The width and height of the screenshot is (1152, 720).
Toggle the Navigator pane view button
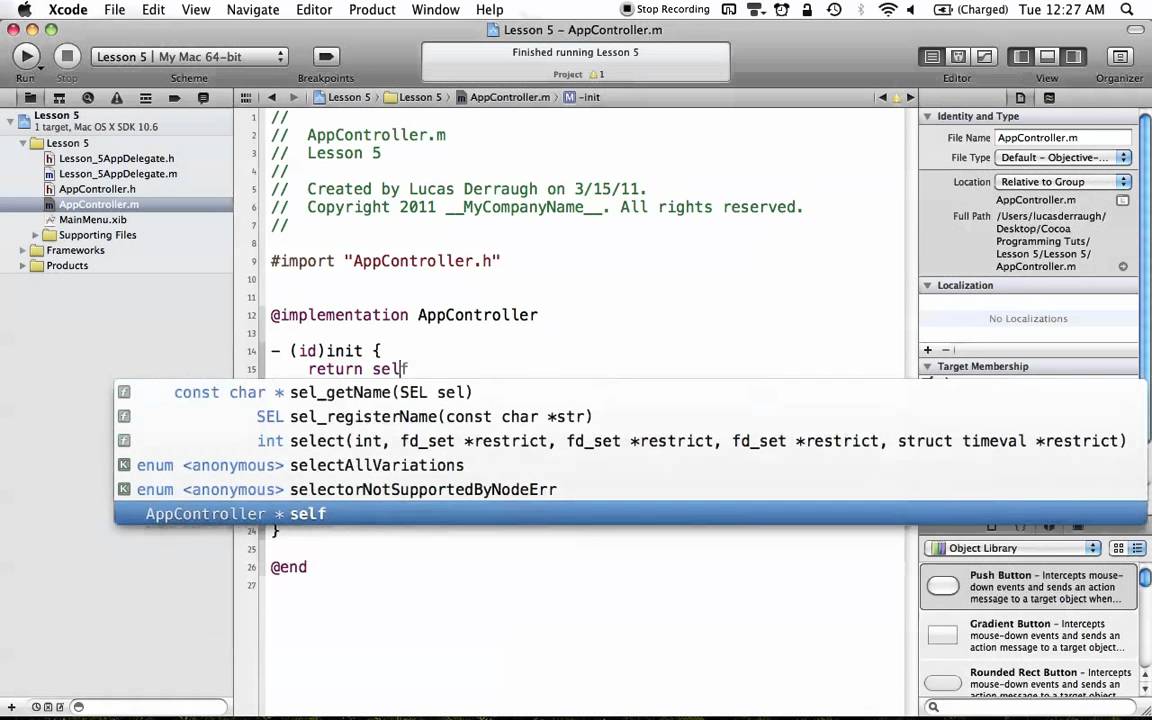tap(1021, 57)
